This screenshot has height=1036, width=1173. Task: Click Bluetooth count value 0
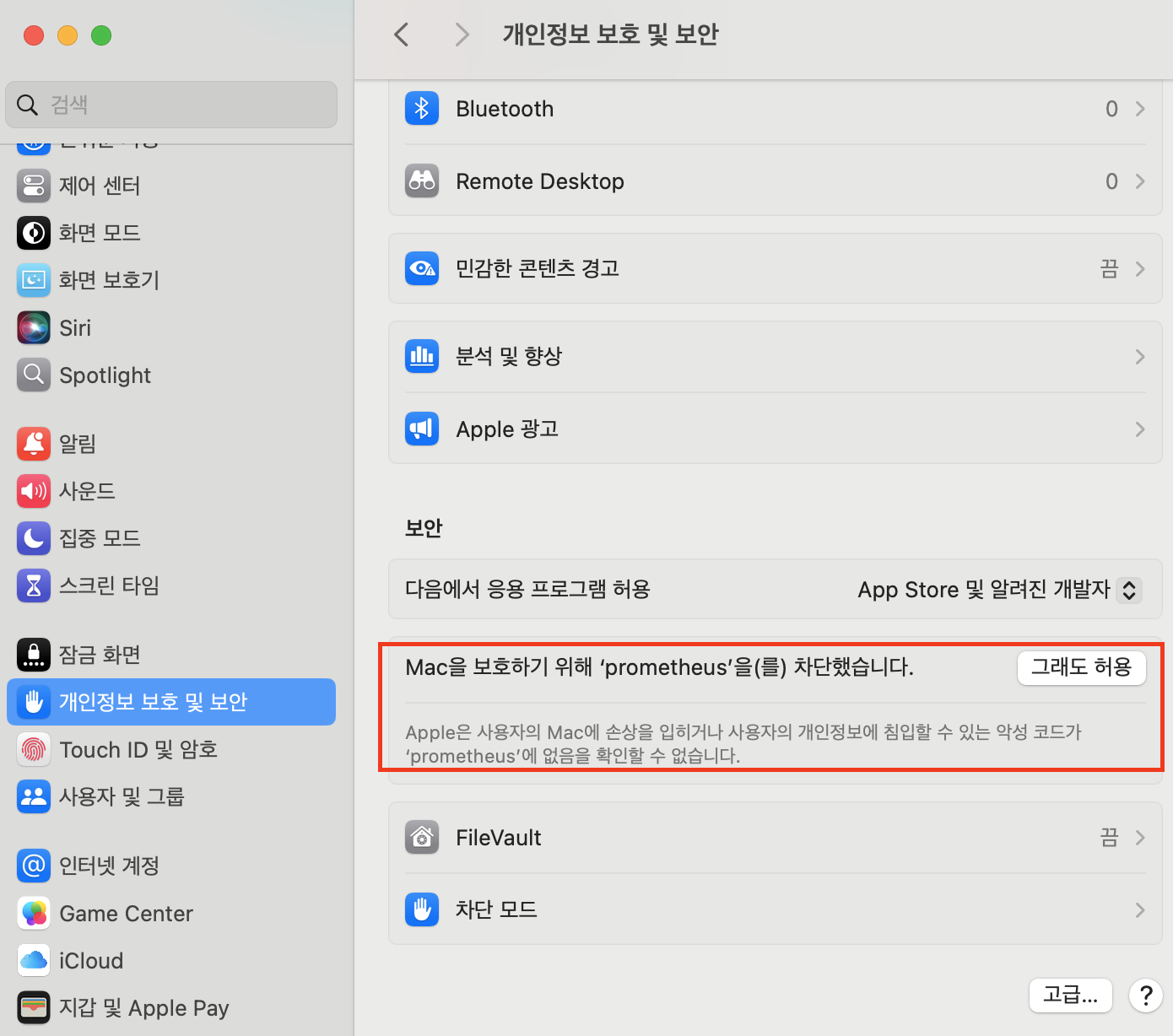click(1111, 109)
